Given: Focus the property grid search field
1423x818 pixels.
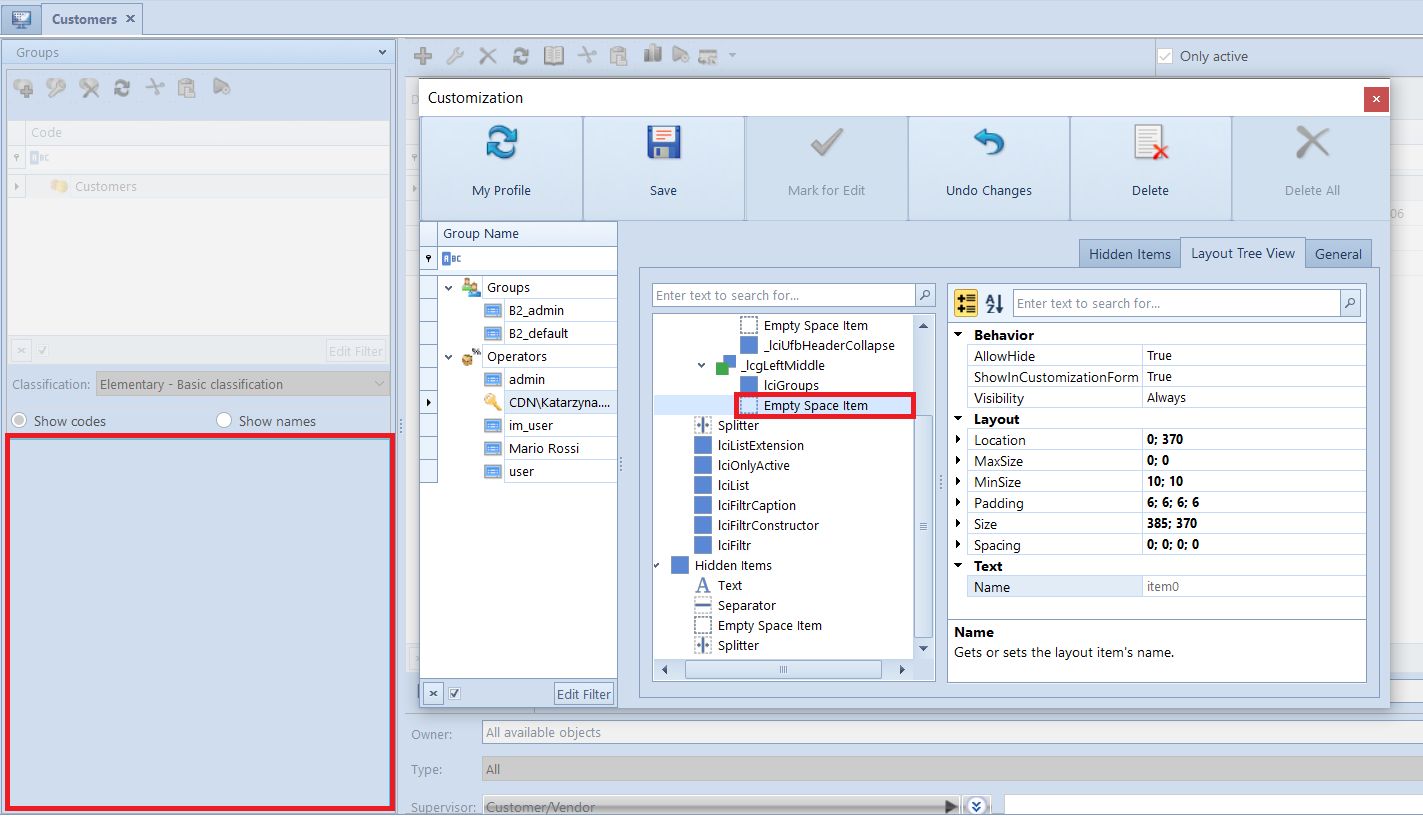Looking at the screenshot, I should tap(1177, 303).
